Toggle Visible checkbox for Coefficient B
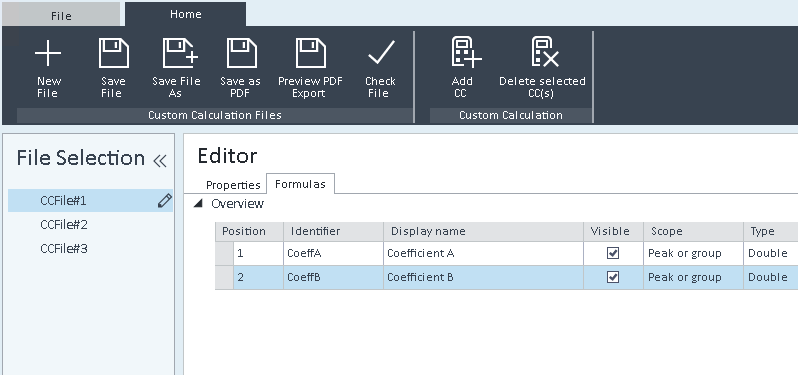798x375 pixels. click(x=613, y=277)
